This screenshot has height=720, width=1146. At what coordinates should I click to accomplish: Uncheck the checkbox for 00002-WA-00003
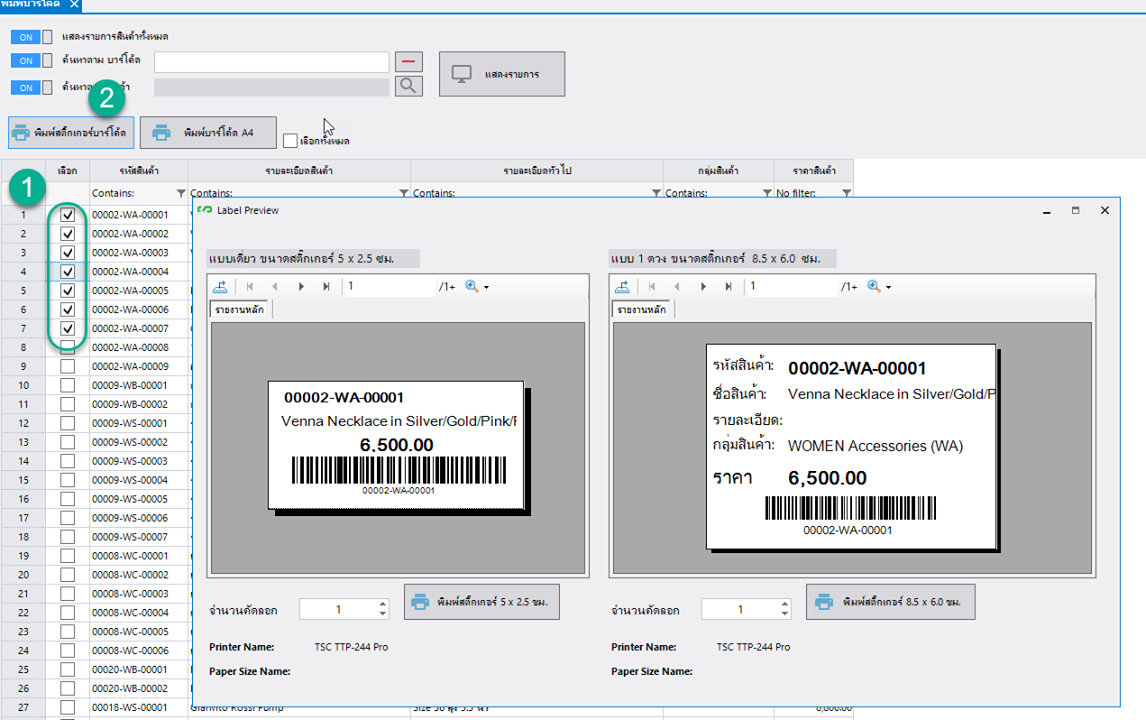67,252
